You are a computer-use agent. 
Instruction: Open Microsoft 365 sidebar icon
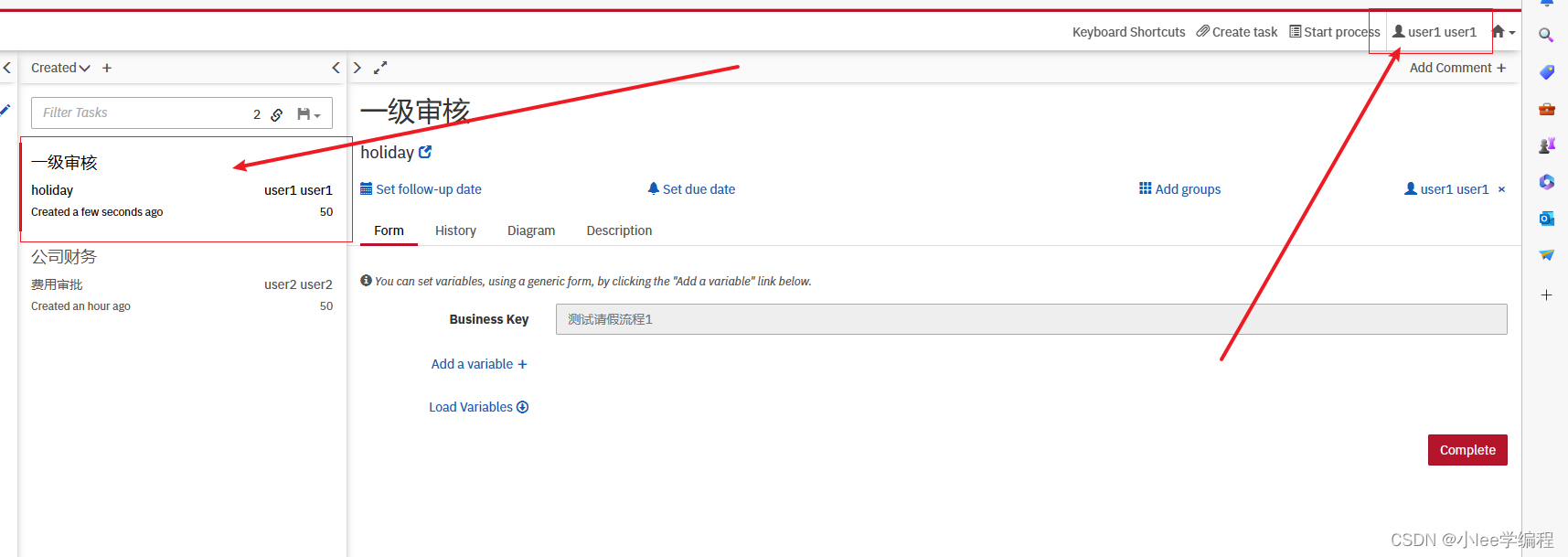click(1546, 182)
